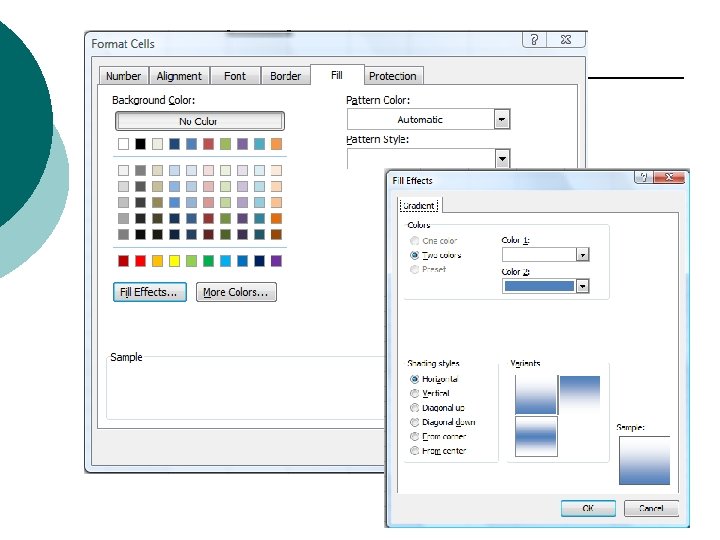Screen dimensions: 720x540
Task: Select the top-right gradient variant thumbnail
Action: 580,395
